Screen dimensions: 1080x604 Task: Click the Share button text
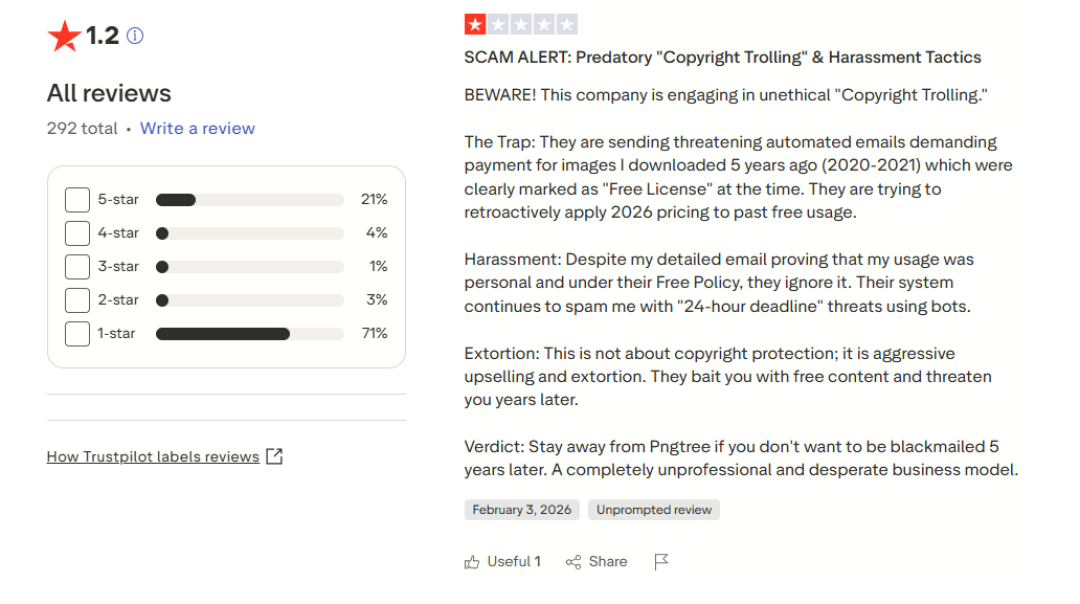pos(607,562)
